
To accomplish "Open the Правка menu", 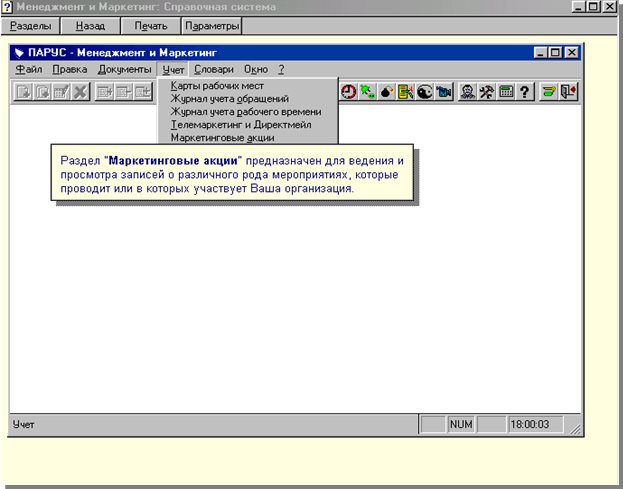I will (x=70, y=70).
